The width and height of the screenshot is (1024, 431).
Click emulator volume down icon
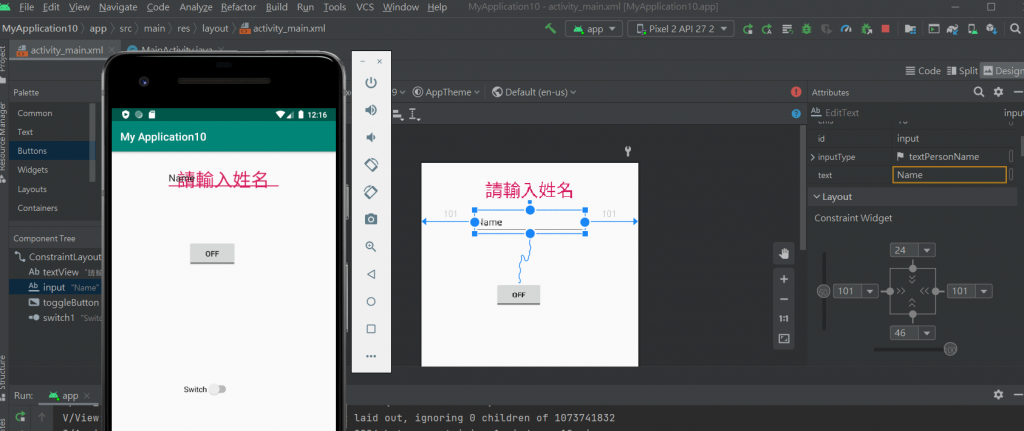[x=371, y=137]
